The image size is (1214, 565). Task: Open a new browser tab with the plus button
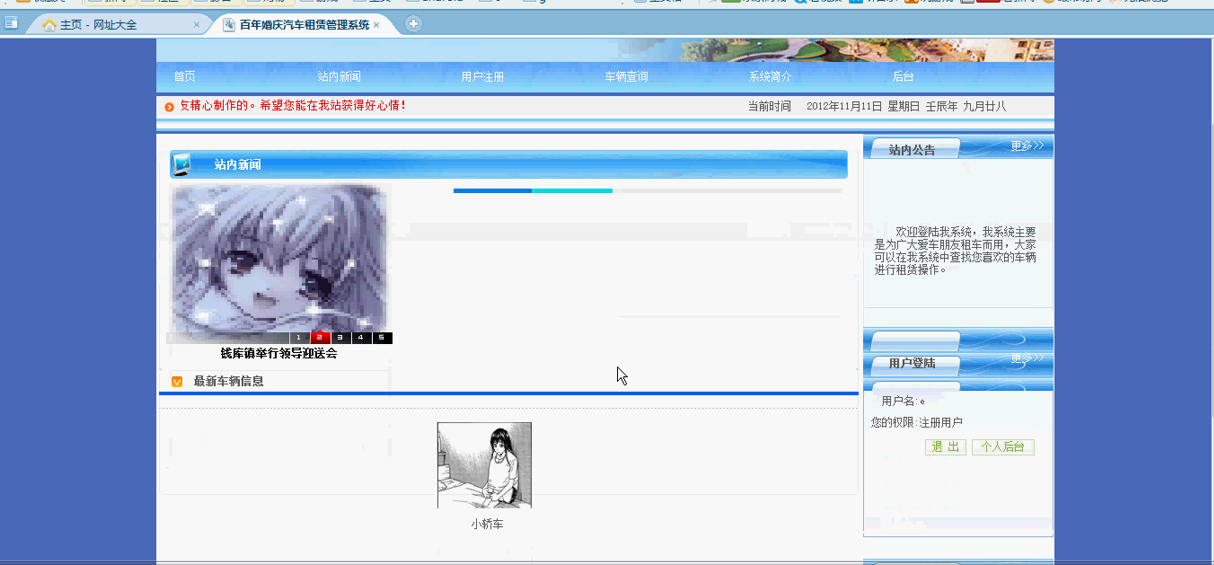click(413, 24)
